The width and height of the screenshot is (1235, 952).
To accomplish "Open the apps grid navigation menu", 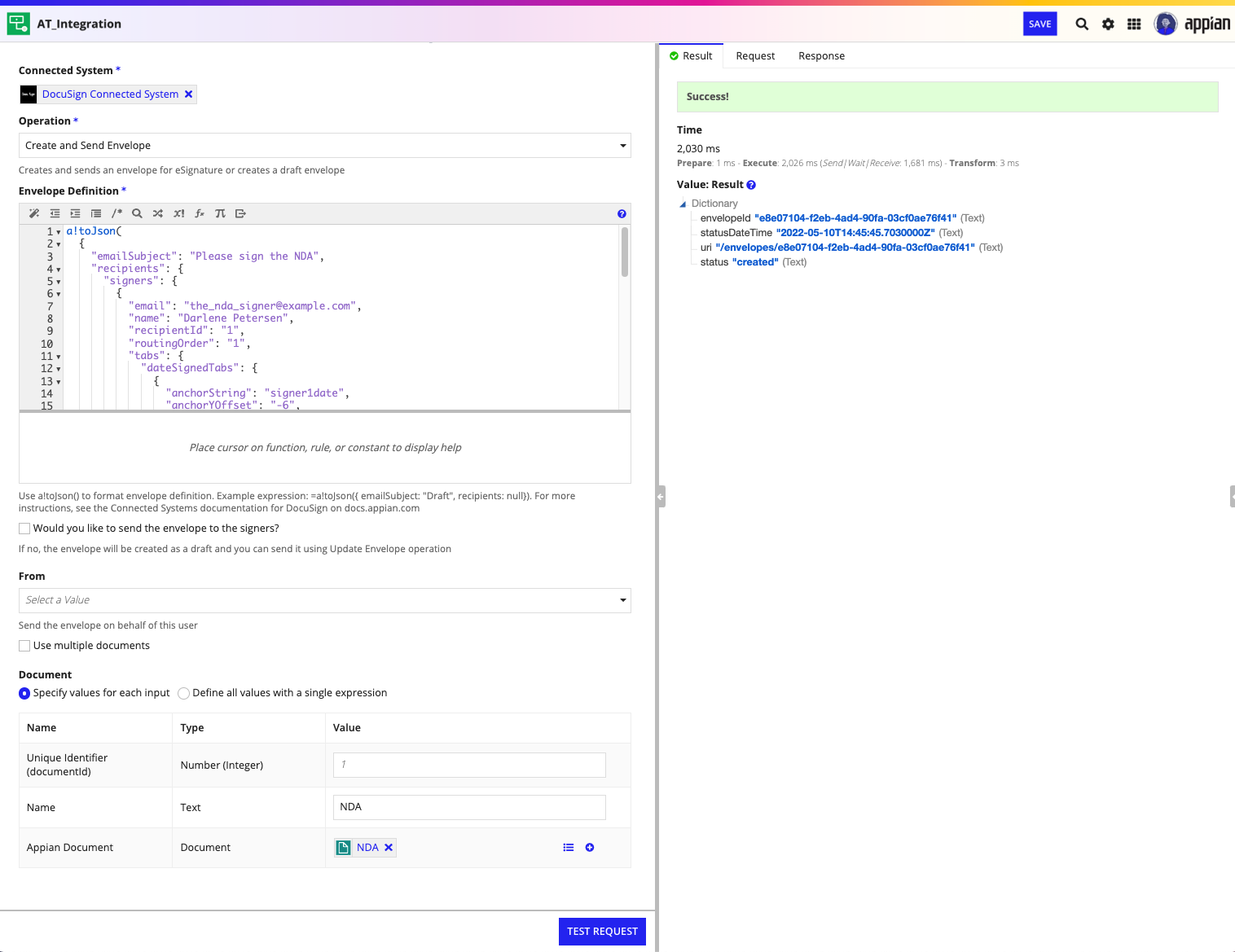I will [x=1134, y=24].
